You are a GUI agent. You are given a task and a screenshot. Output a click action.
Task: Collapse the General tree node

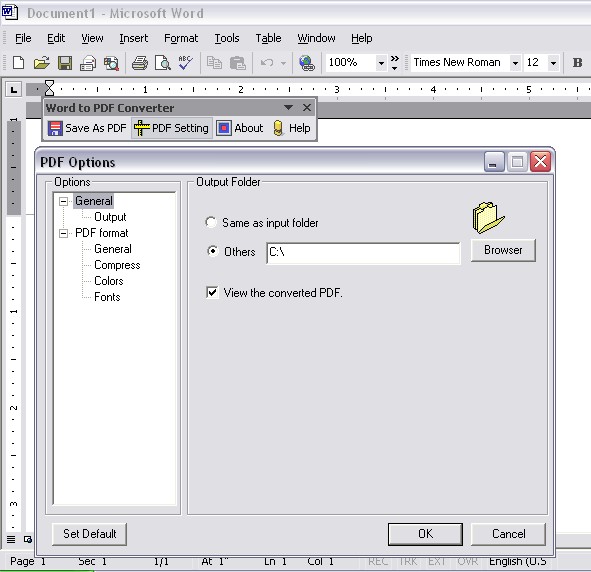click(63, 201)
